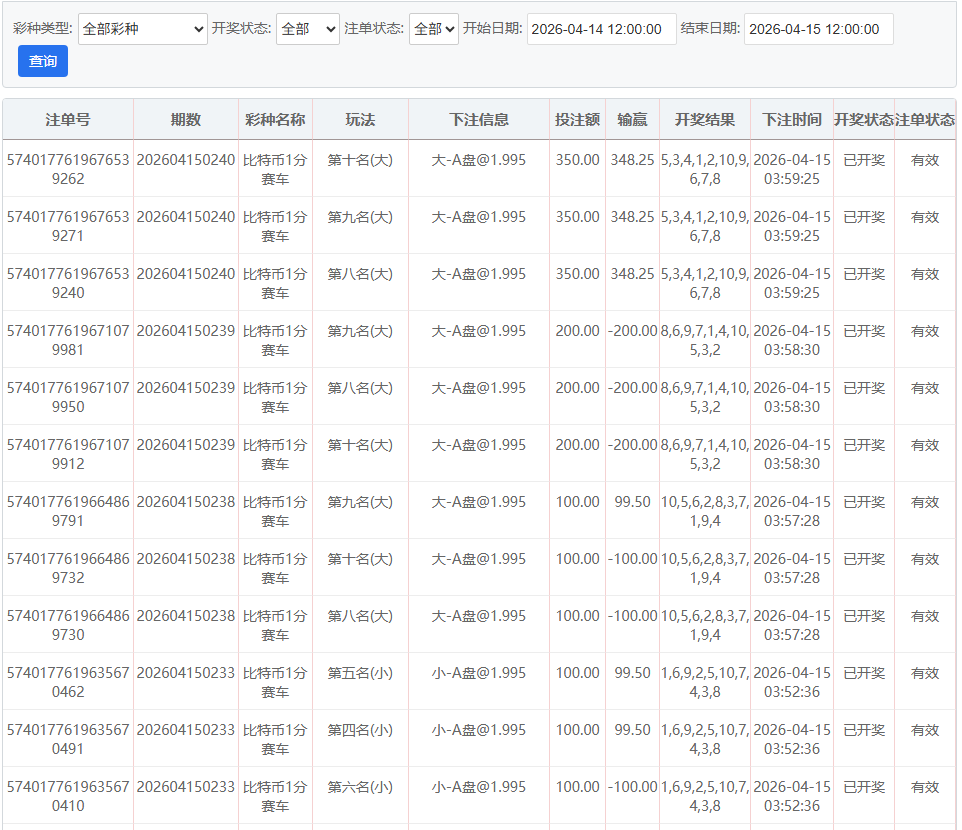Expand the 开奖状态 filter dropdown

(307, 29)
